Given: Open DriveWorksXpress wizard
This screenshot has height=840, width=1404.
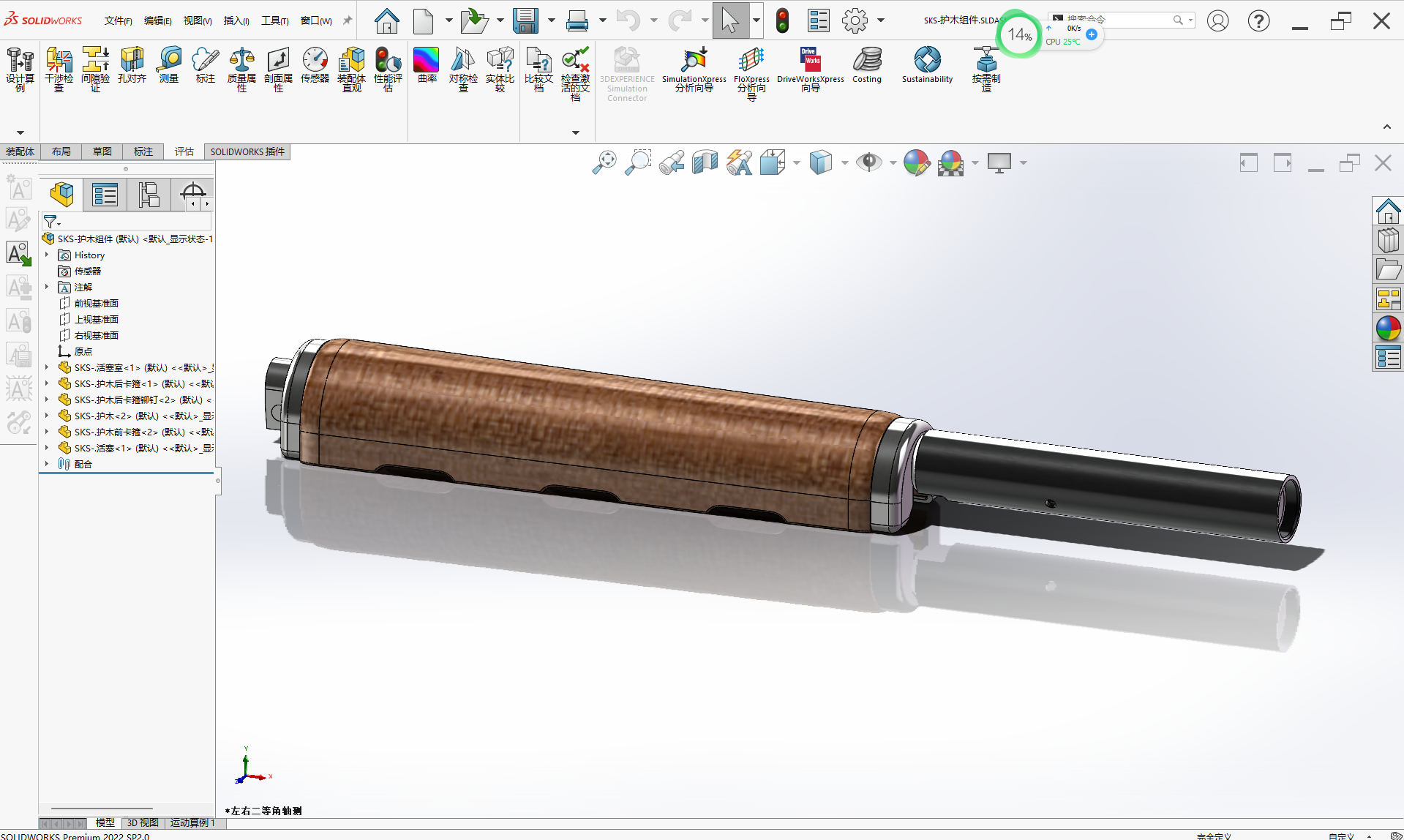Looking at the screenshot, I should (810, 69).
